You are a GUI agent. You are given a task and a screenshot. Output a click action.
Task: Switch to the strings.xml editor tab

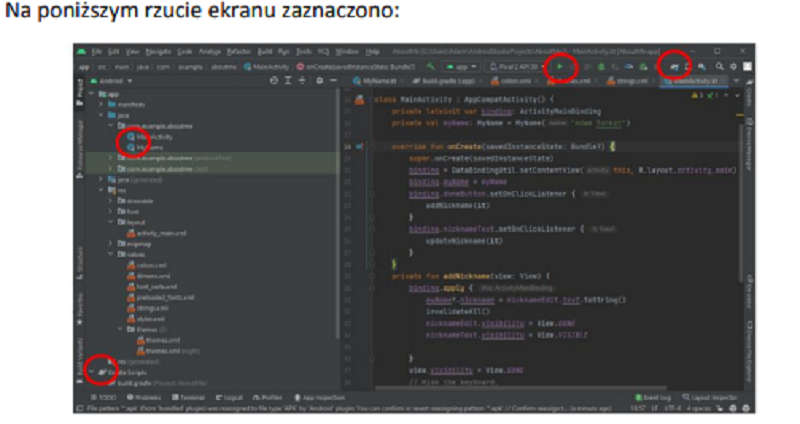[631, 81]
